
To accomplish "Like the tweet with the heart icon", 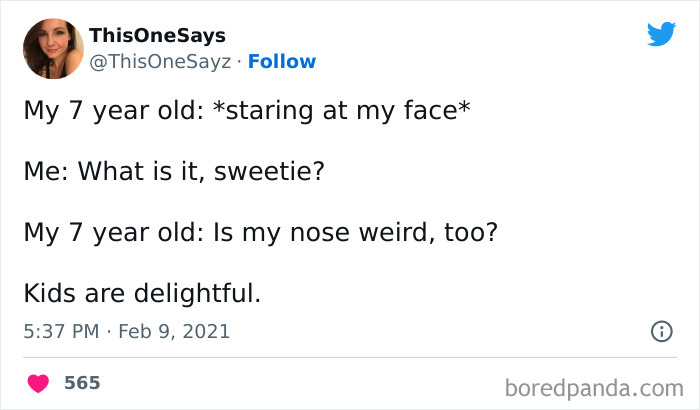I will coord(38,382).
